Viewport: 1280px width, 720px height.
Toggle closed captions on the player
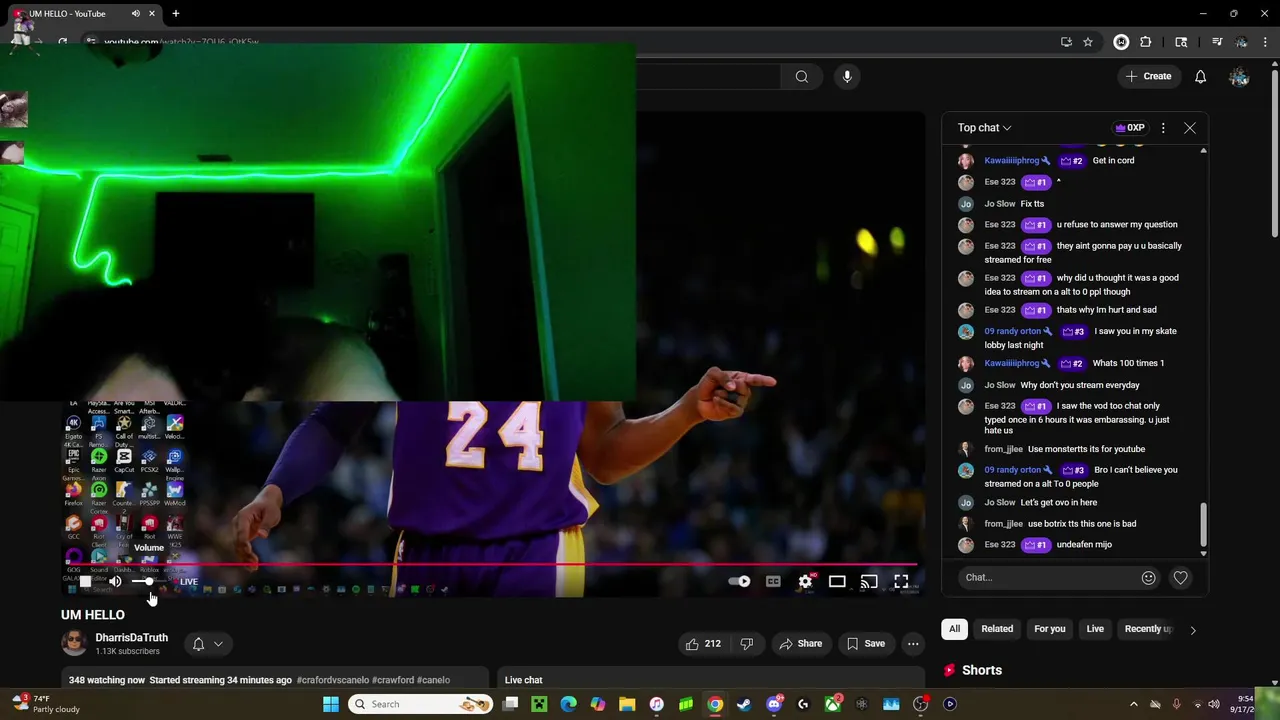(773, 581)
